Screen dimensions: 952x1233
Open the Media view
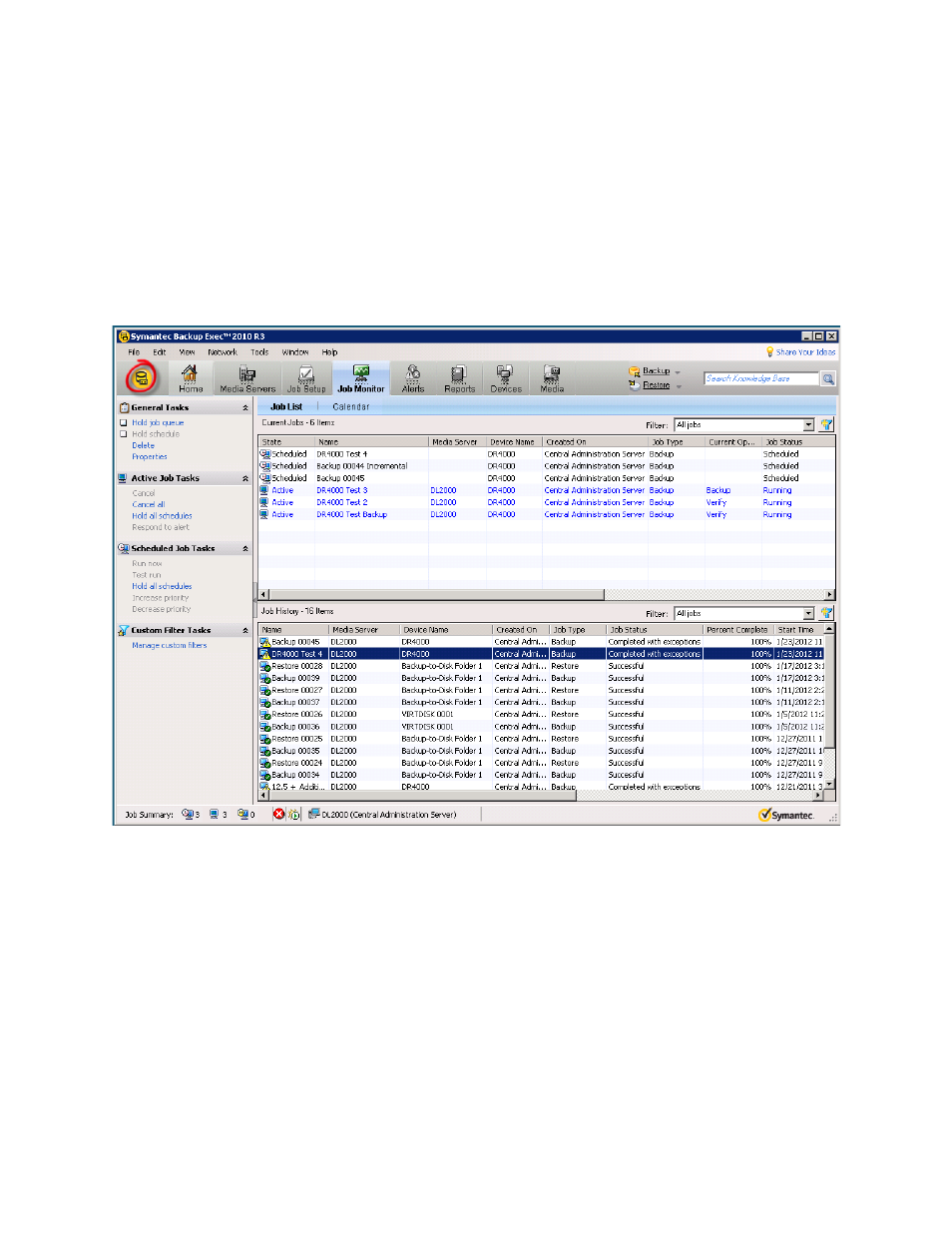[x=552, y=378]
